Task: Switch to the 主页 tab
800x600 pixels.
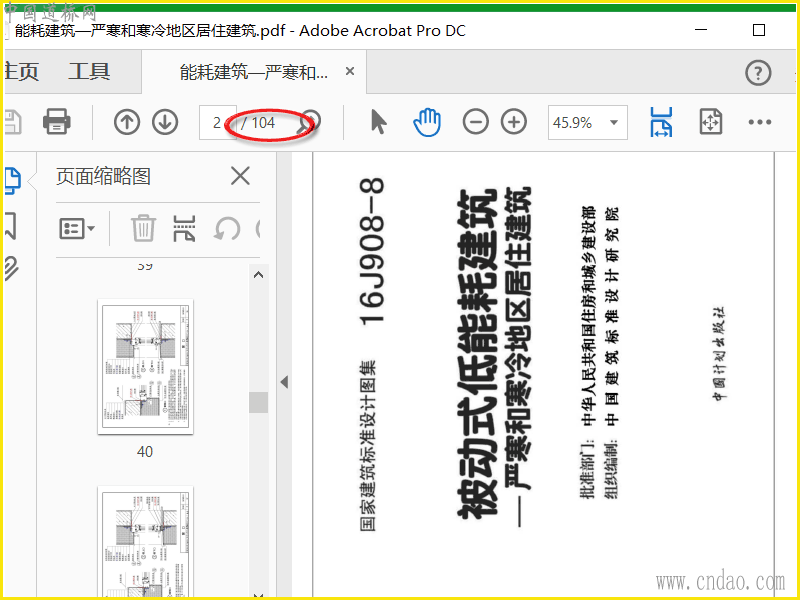Action: pos(21,71)
